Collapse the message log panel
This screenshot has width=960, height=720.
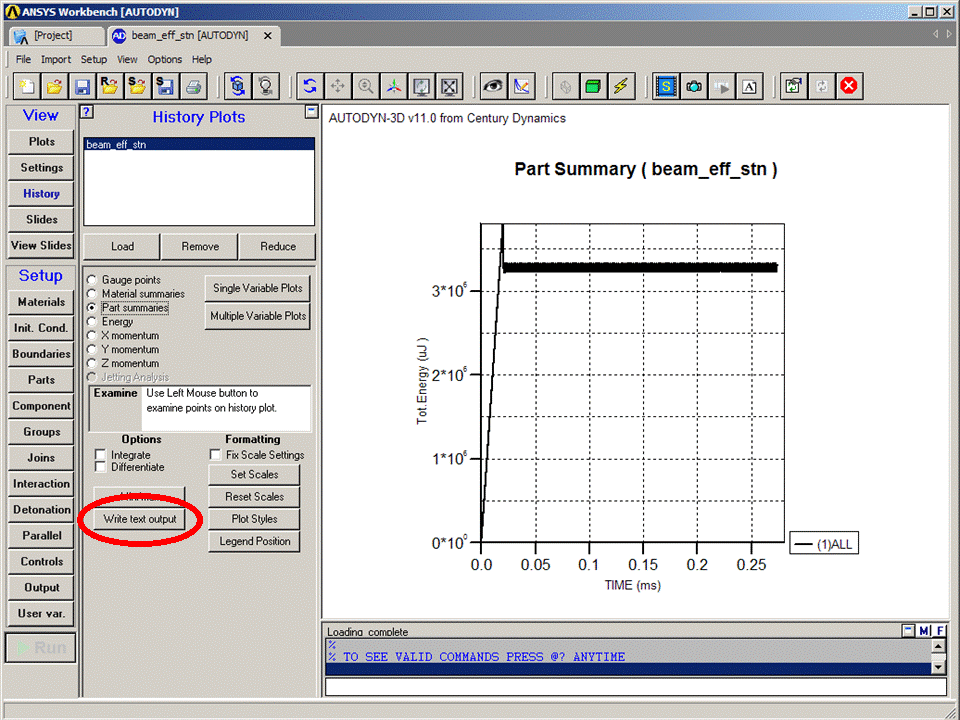(907, 630)
